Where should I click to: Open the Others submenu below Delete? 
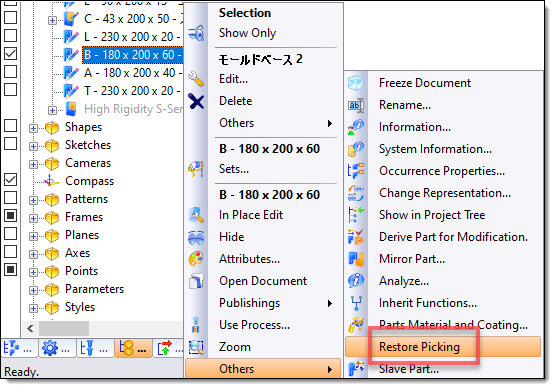[x=263, y=123]
